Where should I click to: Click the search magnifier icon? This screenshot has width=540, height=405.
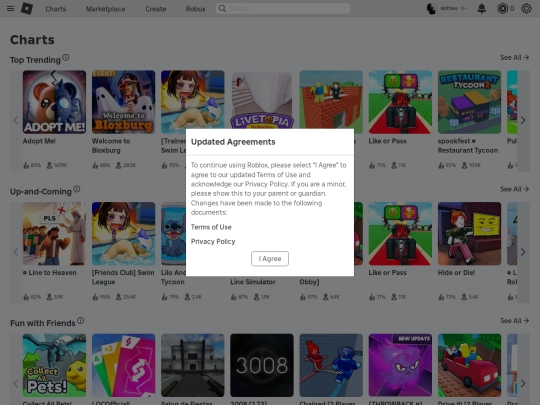click(x=222, y=8)
